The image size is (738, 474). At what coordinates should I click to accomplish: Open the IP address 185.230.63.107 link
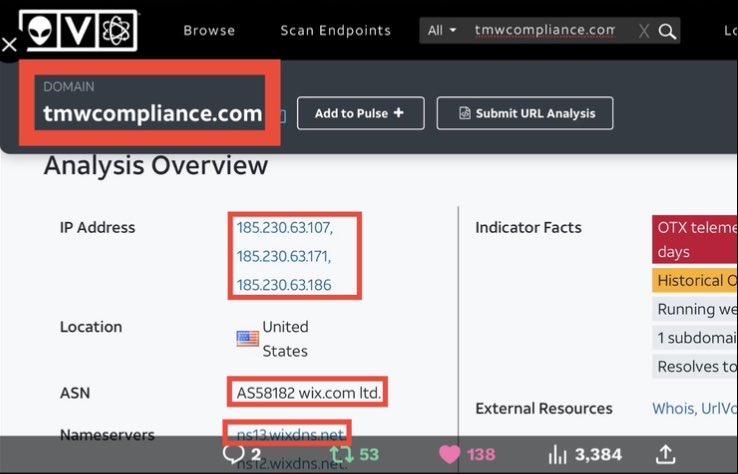pyautogui.click(x=284, y=227)
